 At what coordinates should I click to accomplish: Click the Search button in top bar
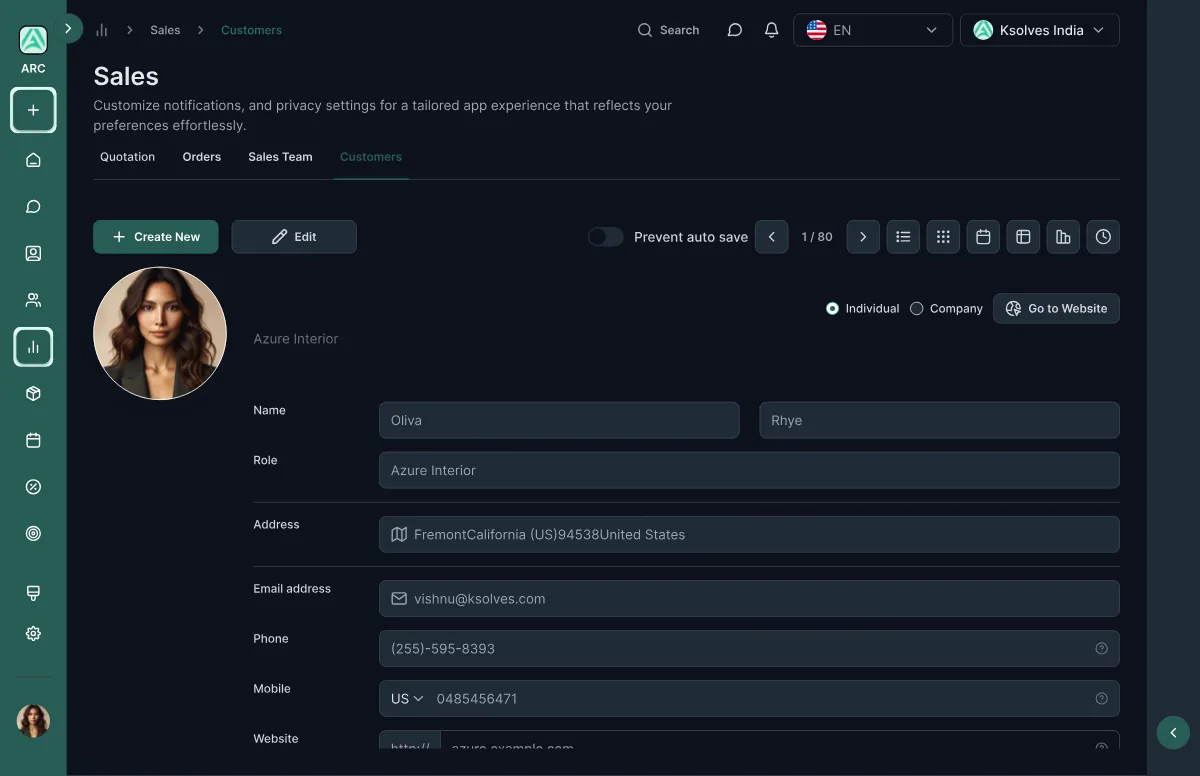(x=669, y=30)
